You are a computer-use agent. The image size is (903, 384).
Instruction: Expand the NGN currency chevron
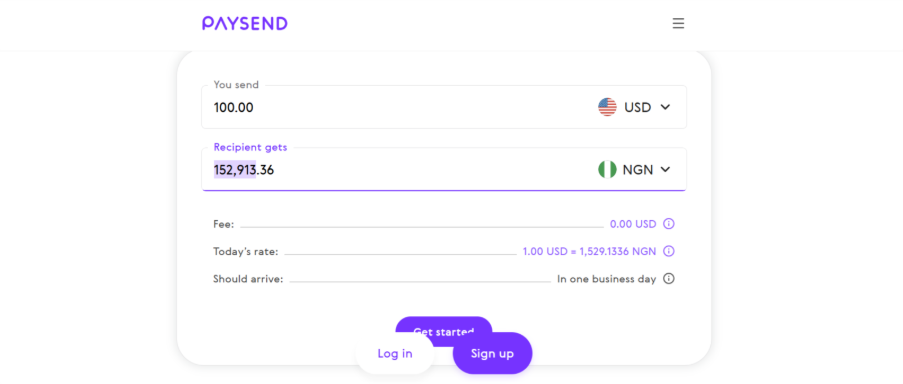coord(665,170)
